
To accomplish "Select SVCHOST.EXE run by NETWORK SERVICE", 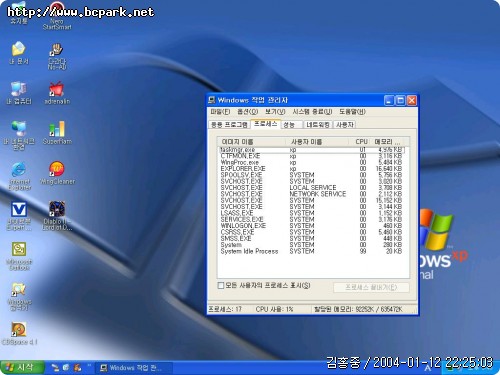I will click(x=311, y=194).
